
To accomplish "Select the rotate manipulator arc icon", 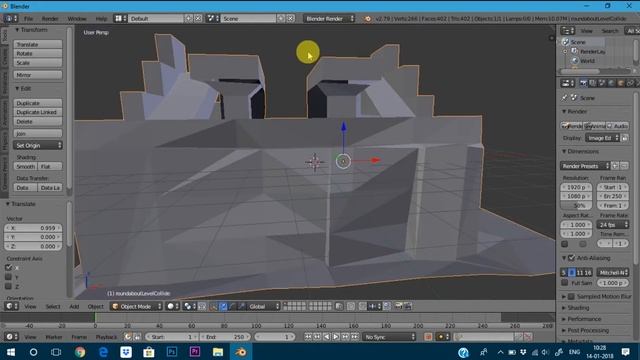I will pos(232,306).
